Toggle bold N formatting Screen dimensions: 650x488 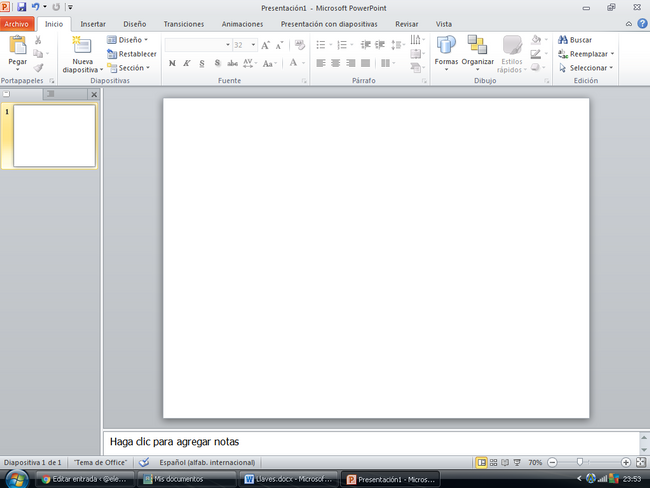[172, 63]
